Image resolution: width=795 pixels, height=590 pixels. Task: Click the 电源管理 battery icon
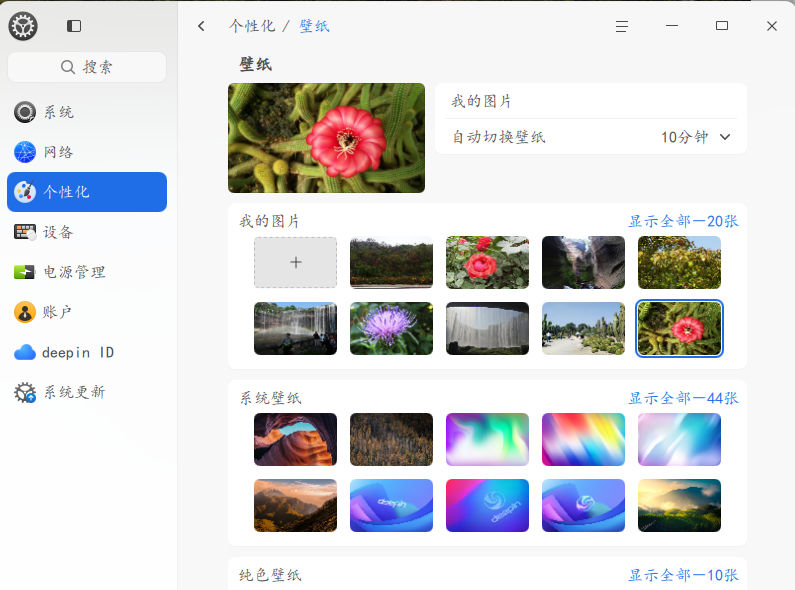[25, 272]
